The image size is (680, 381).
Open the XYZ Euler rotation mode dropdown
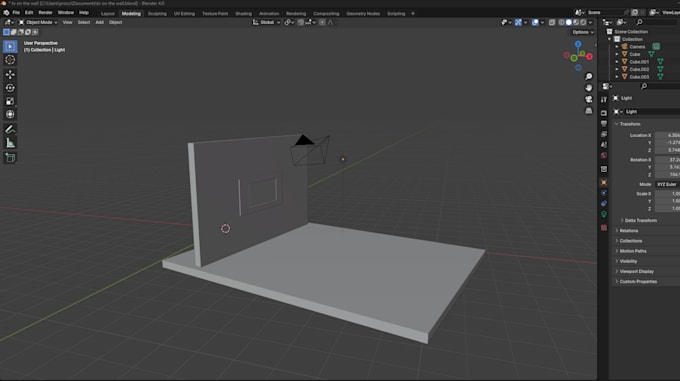tap(667, 185)
